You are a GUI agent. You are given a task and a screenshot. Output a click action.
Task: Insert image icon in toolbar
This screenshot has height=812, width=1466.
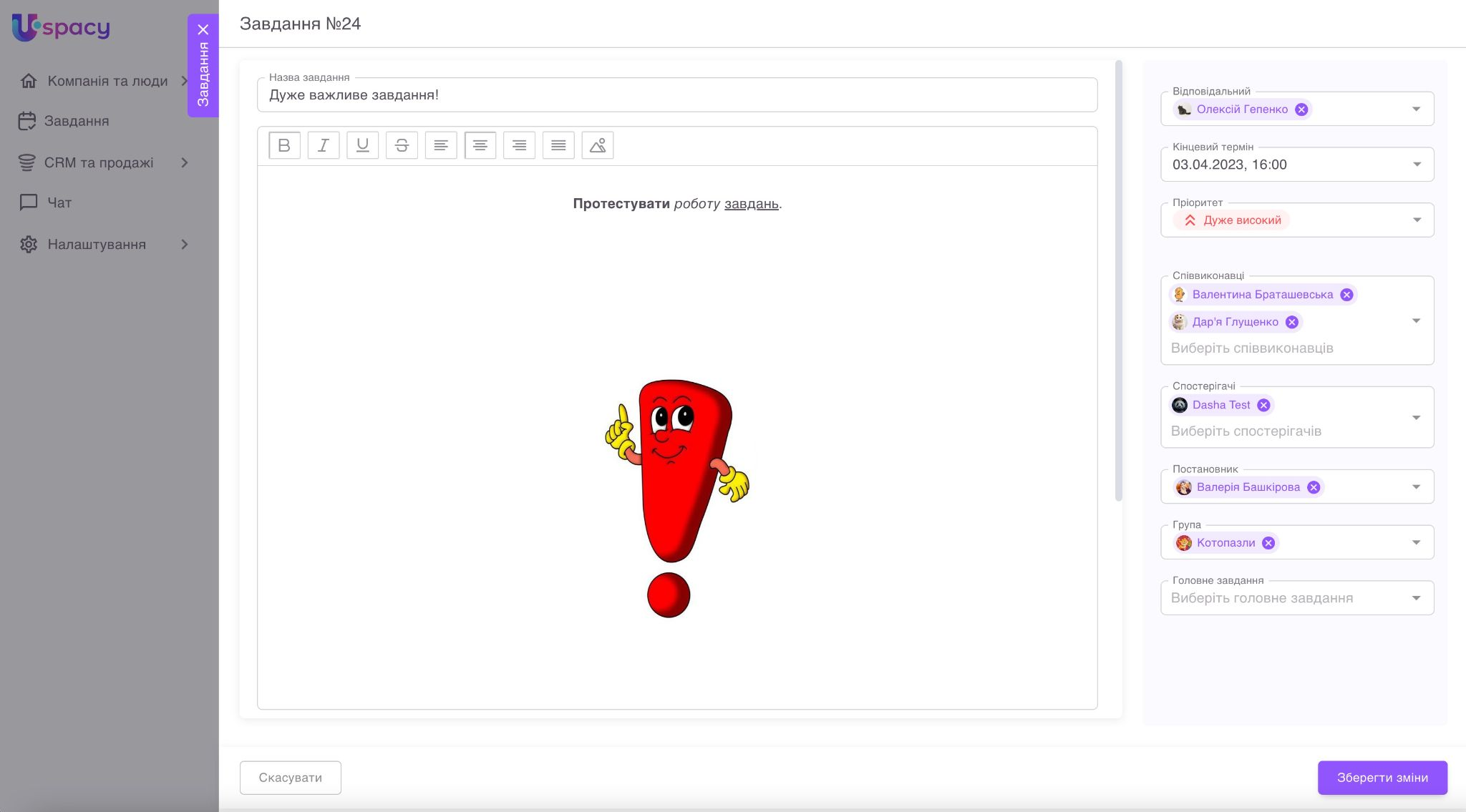tap(598, 145)
